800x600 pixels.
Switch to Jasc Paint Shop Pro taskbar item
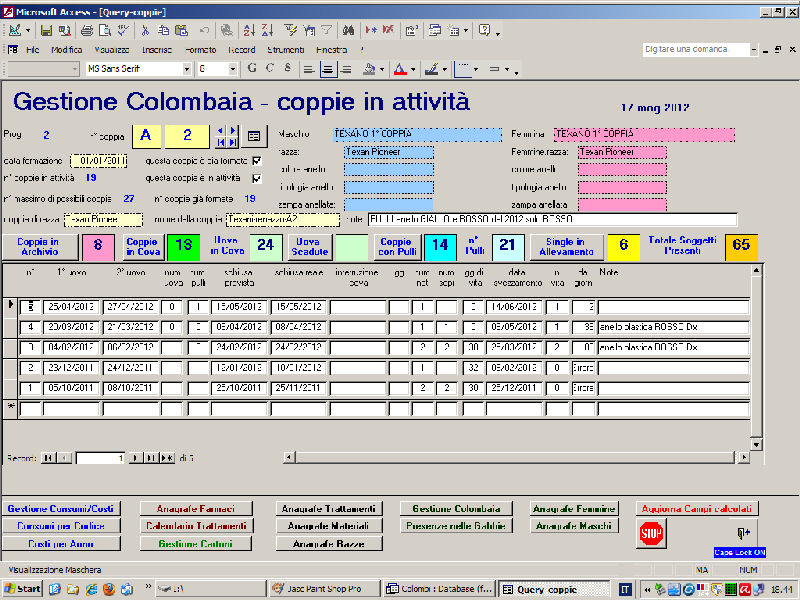click(325, 589)
